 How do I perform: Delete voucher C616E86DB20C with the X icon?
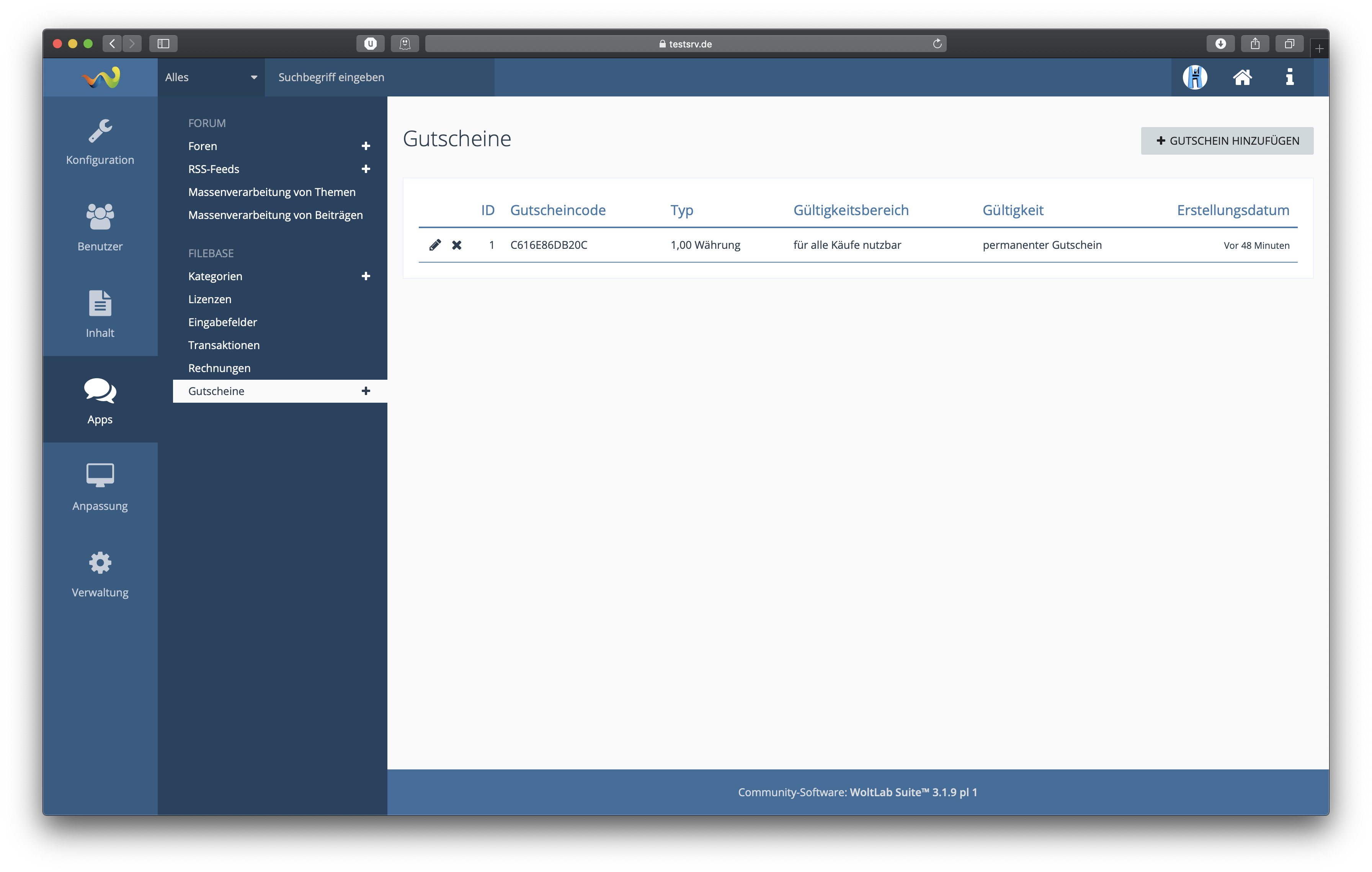(x=456, y=245)
